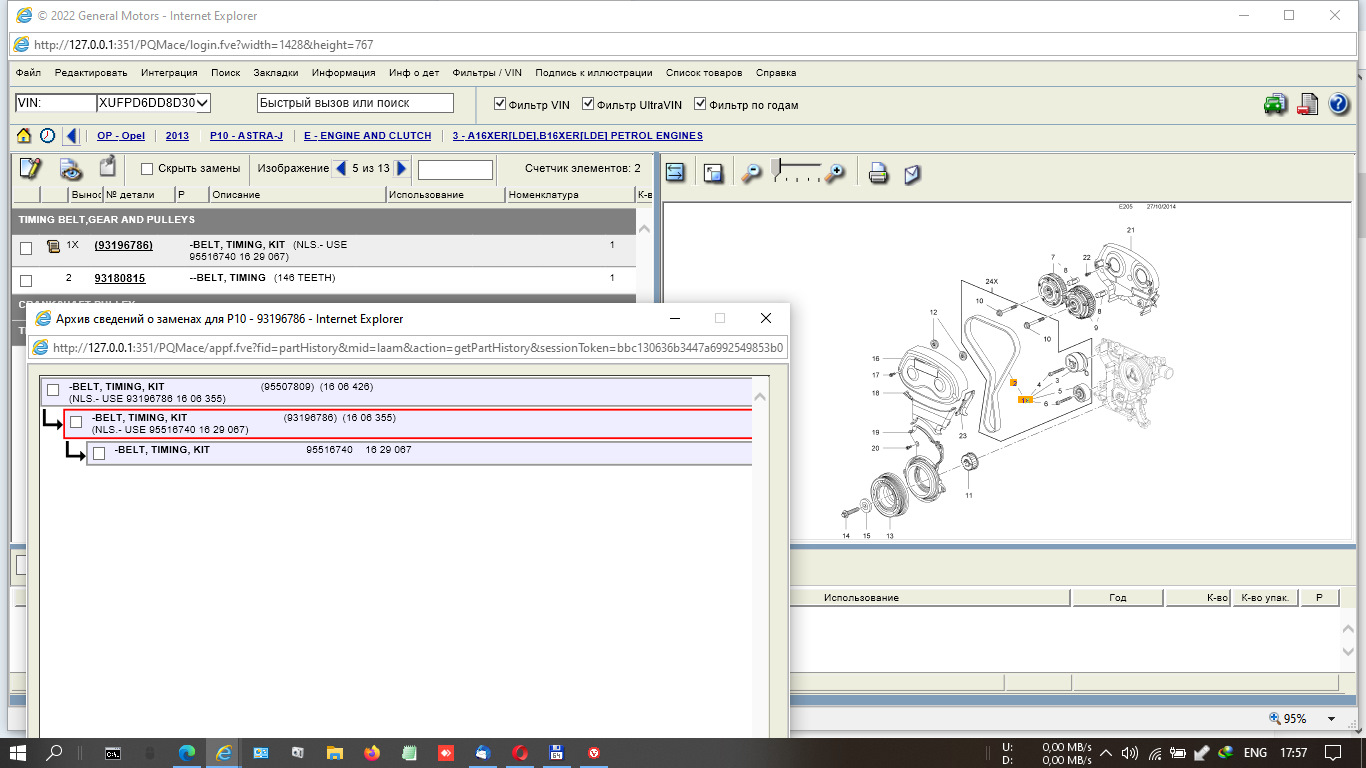Image resolution: width=1366 pixels, height=768 pixels.
Task: Open the P10 - ASTRA-J breadcrumb link
Action: tap(246, 136)
